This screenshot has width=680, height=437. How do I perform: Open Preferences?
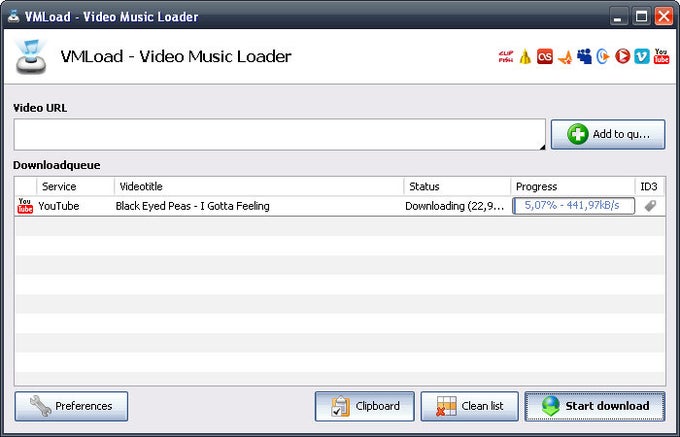pos(71,406)
